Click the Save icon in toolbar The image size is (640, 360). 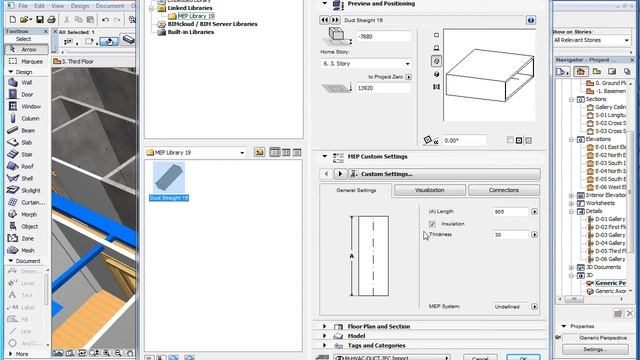[40, 20]
